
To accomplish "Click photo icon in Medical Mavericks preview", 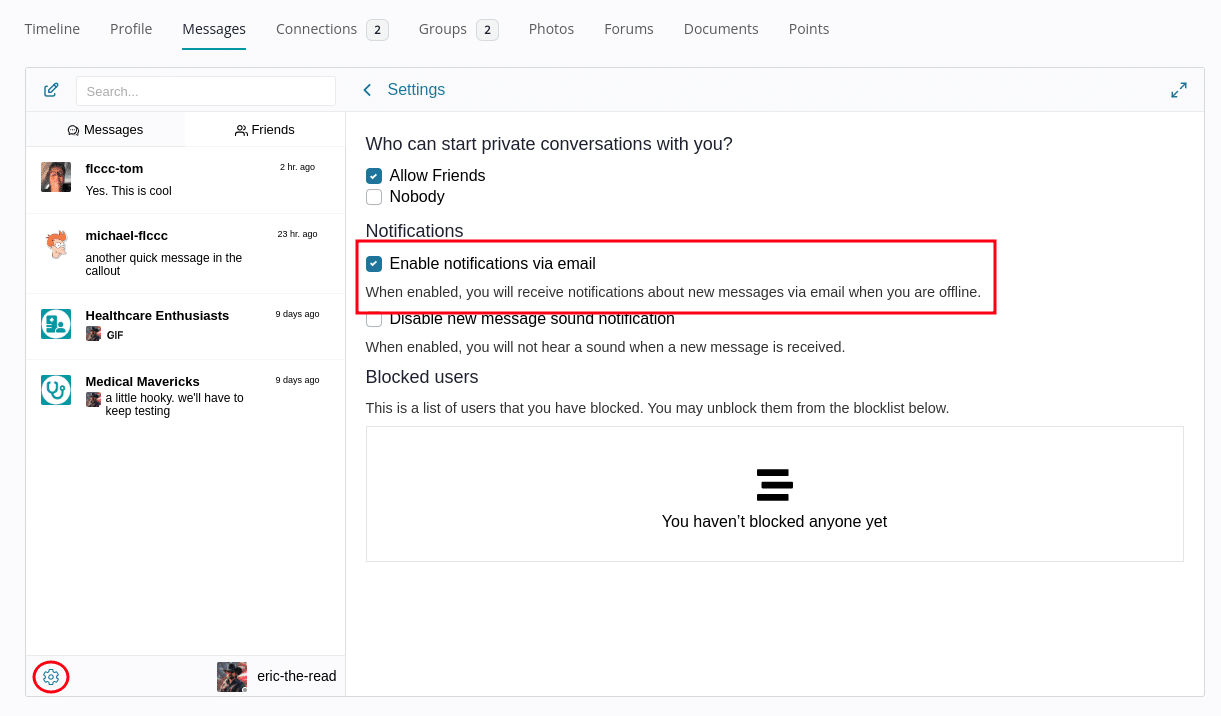I will pos(92,398).
